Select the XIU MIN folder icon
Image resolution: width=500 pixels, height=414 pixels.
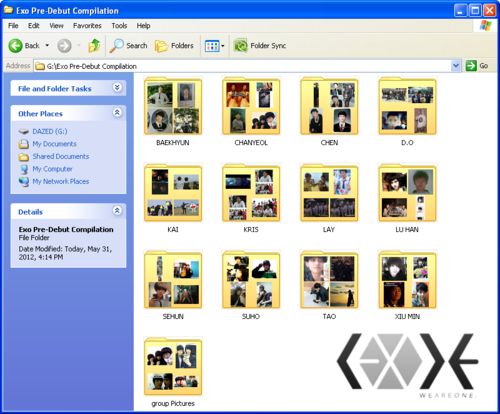[407, 280]
